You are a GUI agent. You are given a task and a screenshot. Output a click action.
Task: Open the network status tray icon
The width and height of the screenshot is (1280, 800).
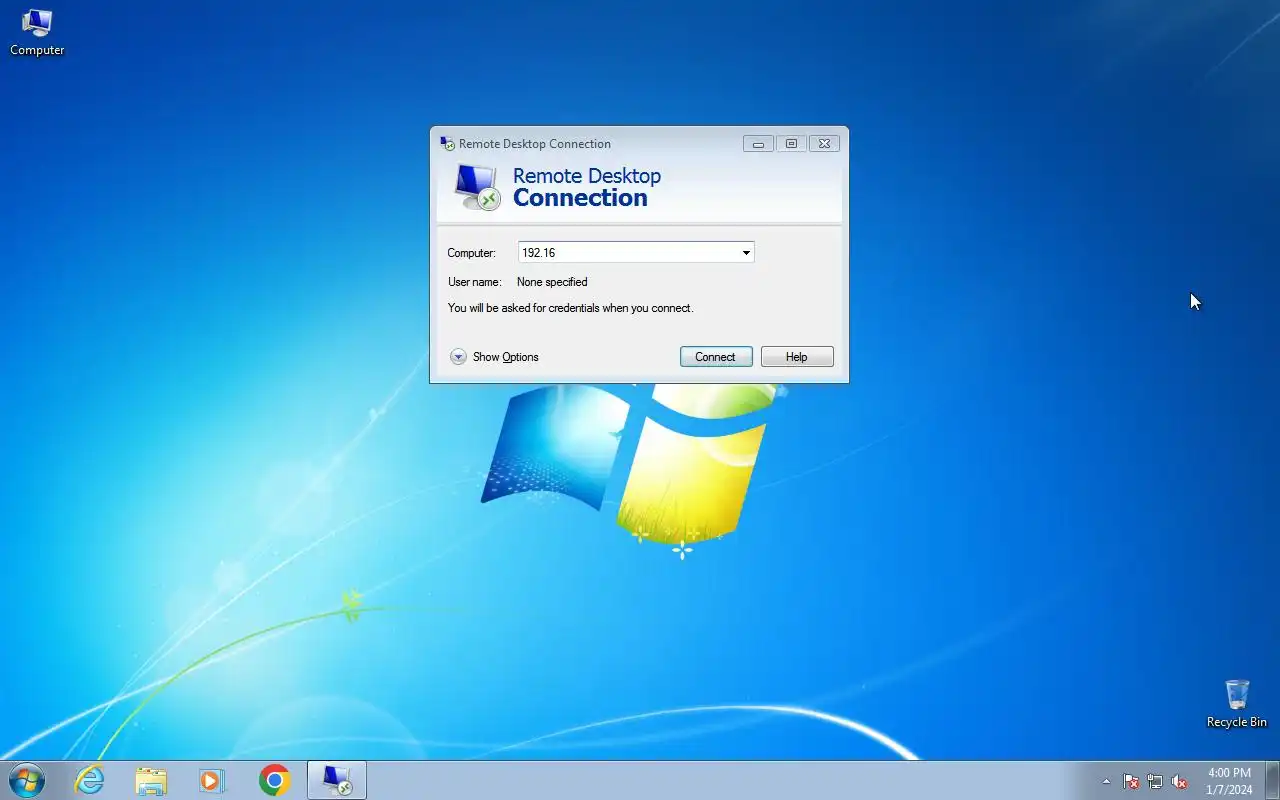[x=1155, y=782]
